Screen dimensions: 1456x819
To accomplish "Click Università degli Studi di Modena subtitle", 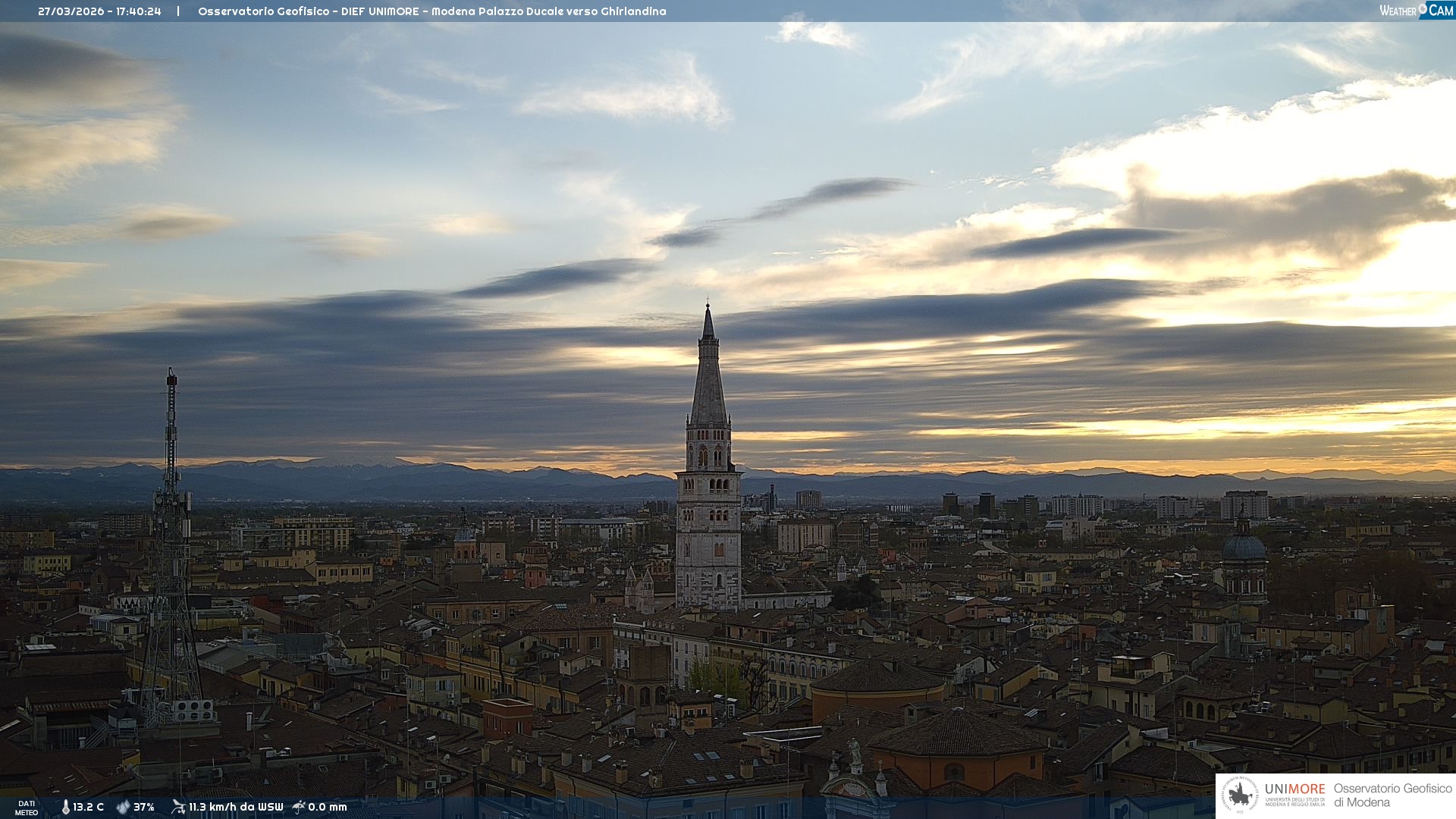I will tap(1294, 802).
